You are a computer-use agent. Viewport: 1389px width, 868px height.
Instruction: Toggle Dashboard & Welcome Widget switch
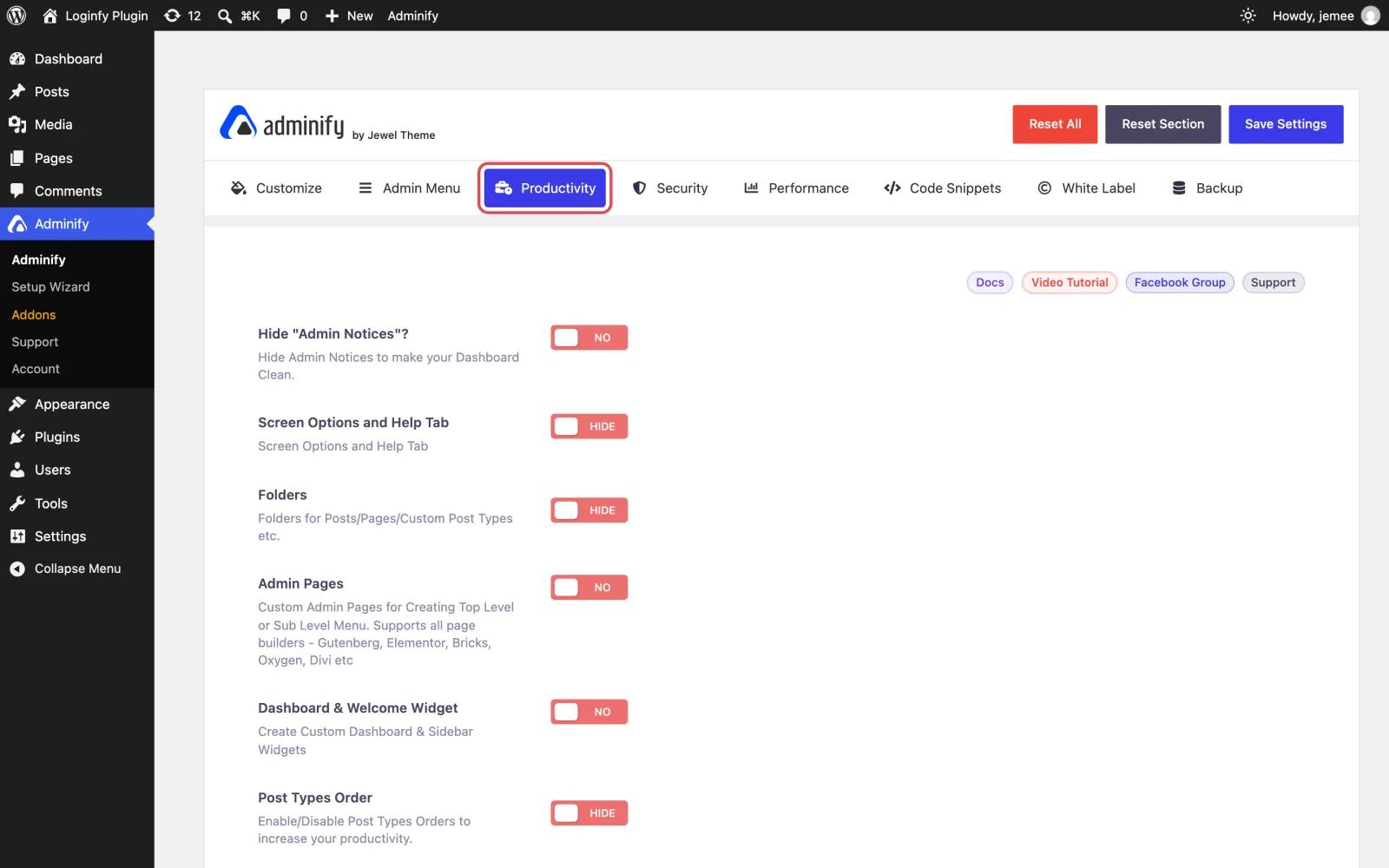click(x=589, y=712)
